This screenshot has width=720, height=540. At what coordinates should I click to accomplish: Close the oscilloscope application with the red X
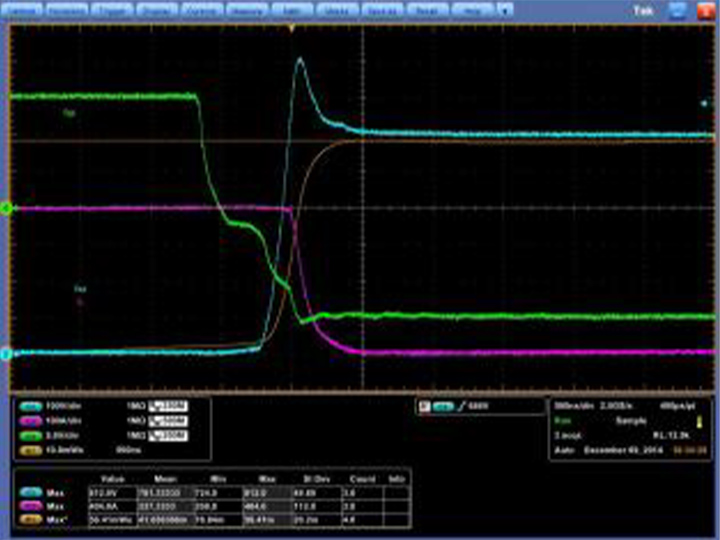pos(706,11)
